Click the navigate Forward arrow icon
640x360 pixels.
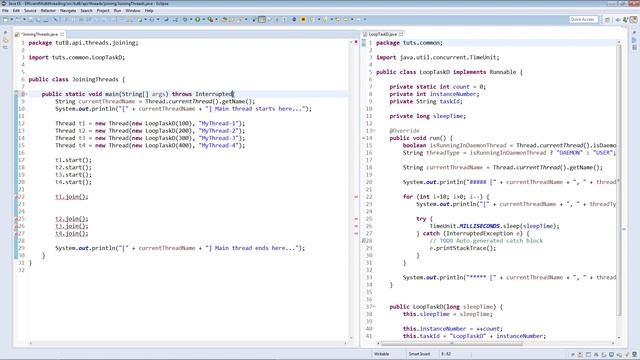coord(358,19)
